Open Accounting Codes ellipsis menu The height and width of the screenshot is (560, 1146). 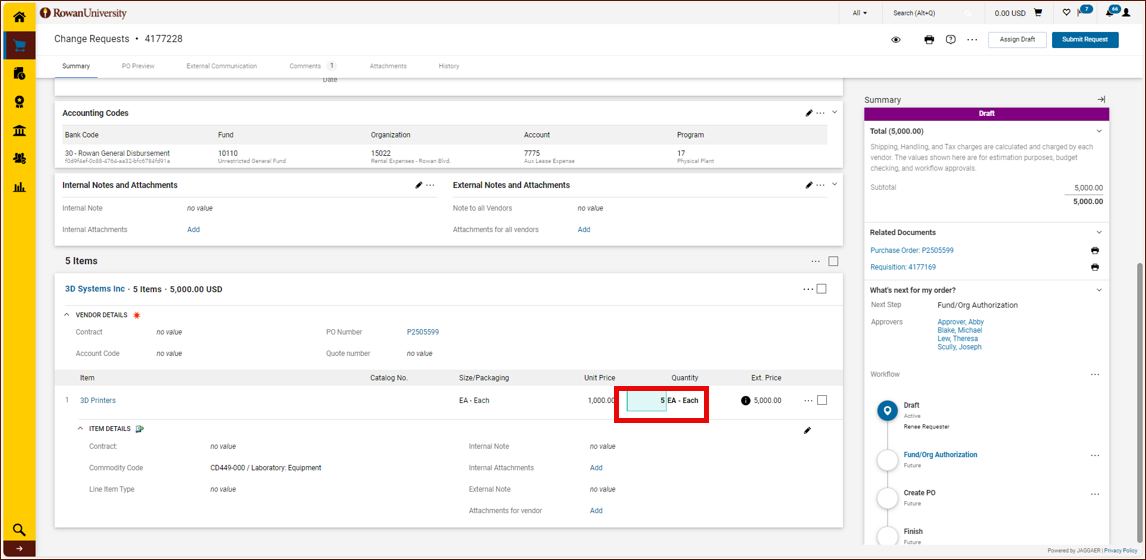tap(821, 113)
